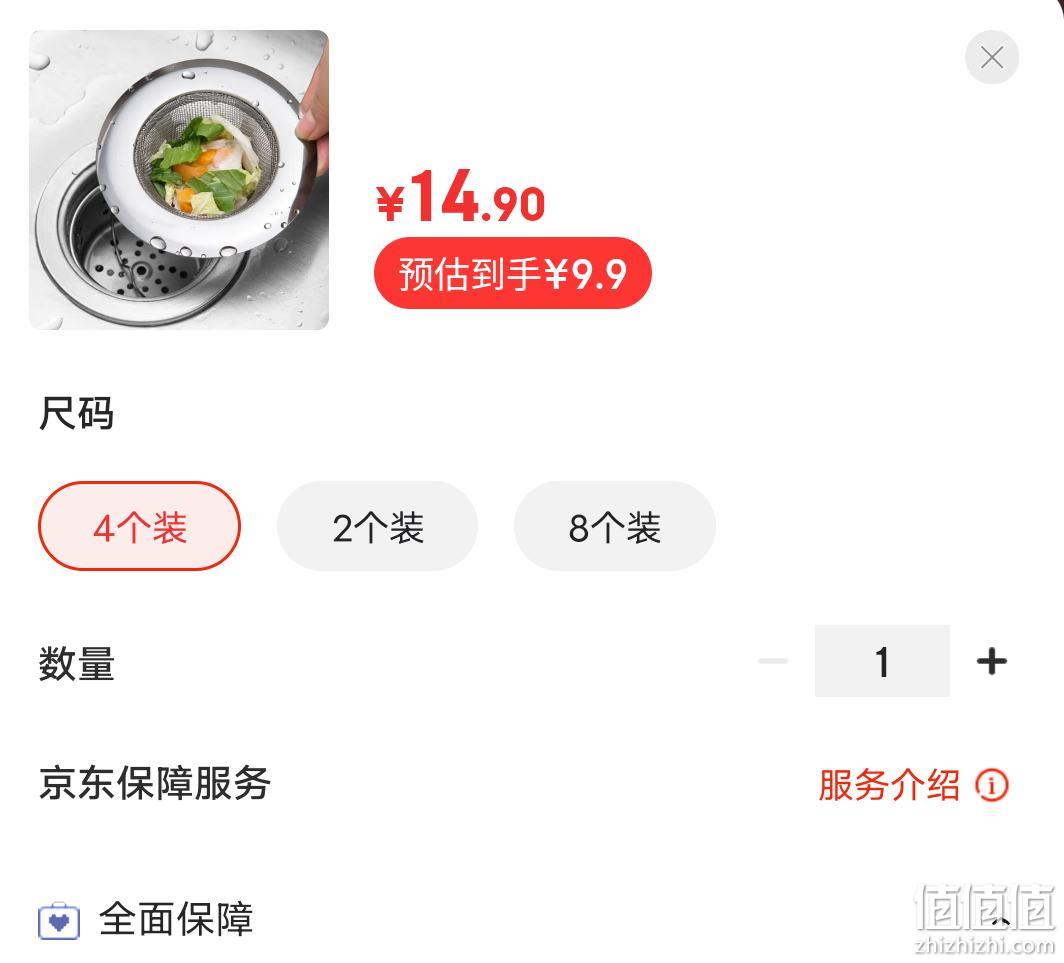
Task: Decrease quantity with the minus icon
Action: pyautogui.click(x=773, y=660)
